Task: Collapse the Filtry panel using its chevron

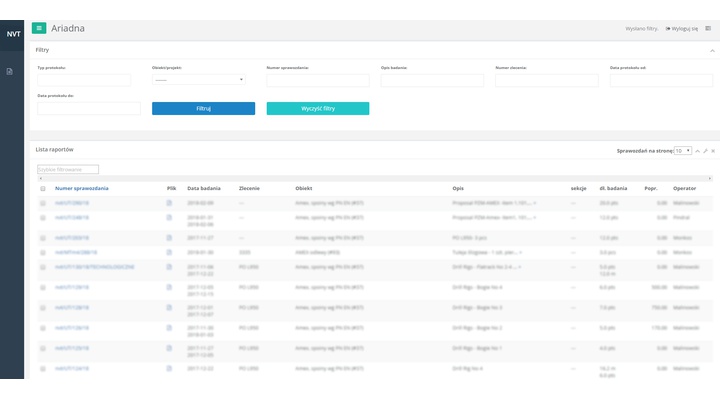Action: point(712,50)
